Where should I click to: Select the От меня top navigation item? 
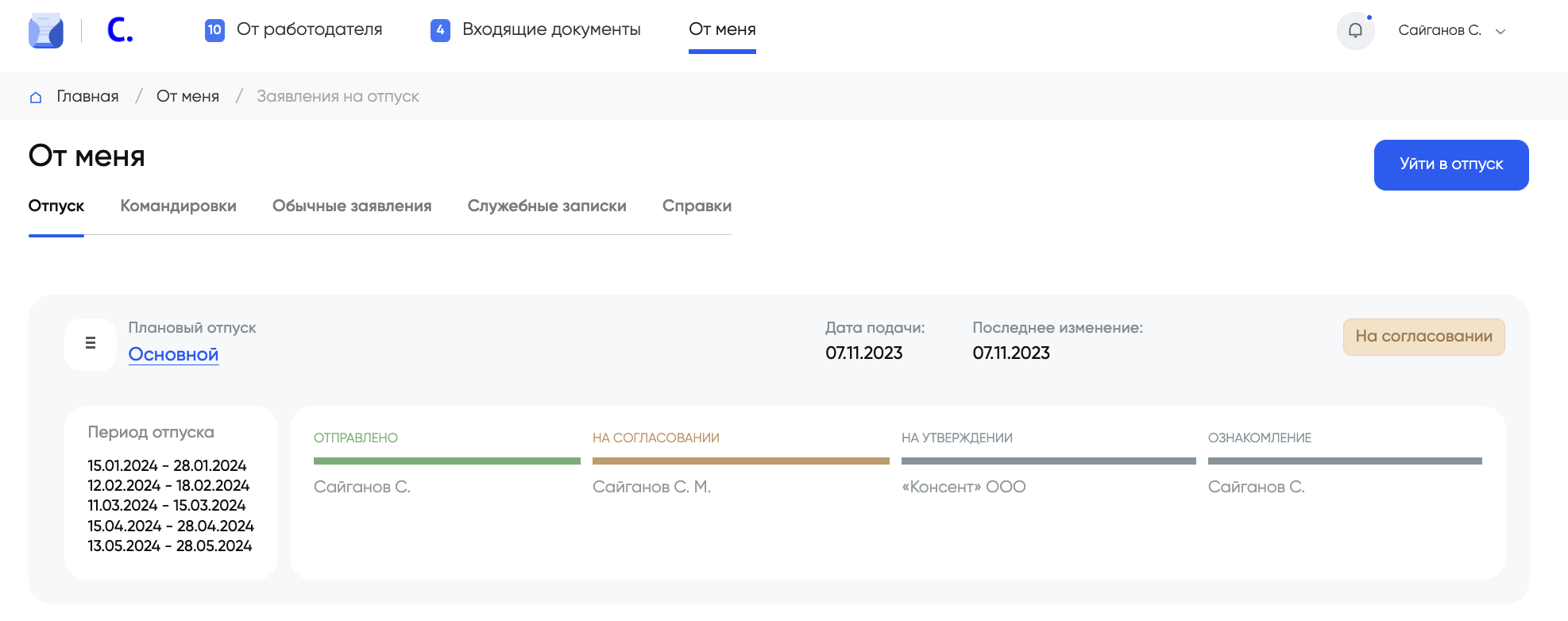[x=722, y=29]
